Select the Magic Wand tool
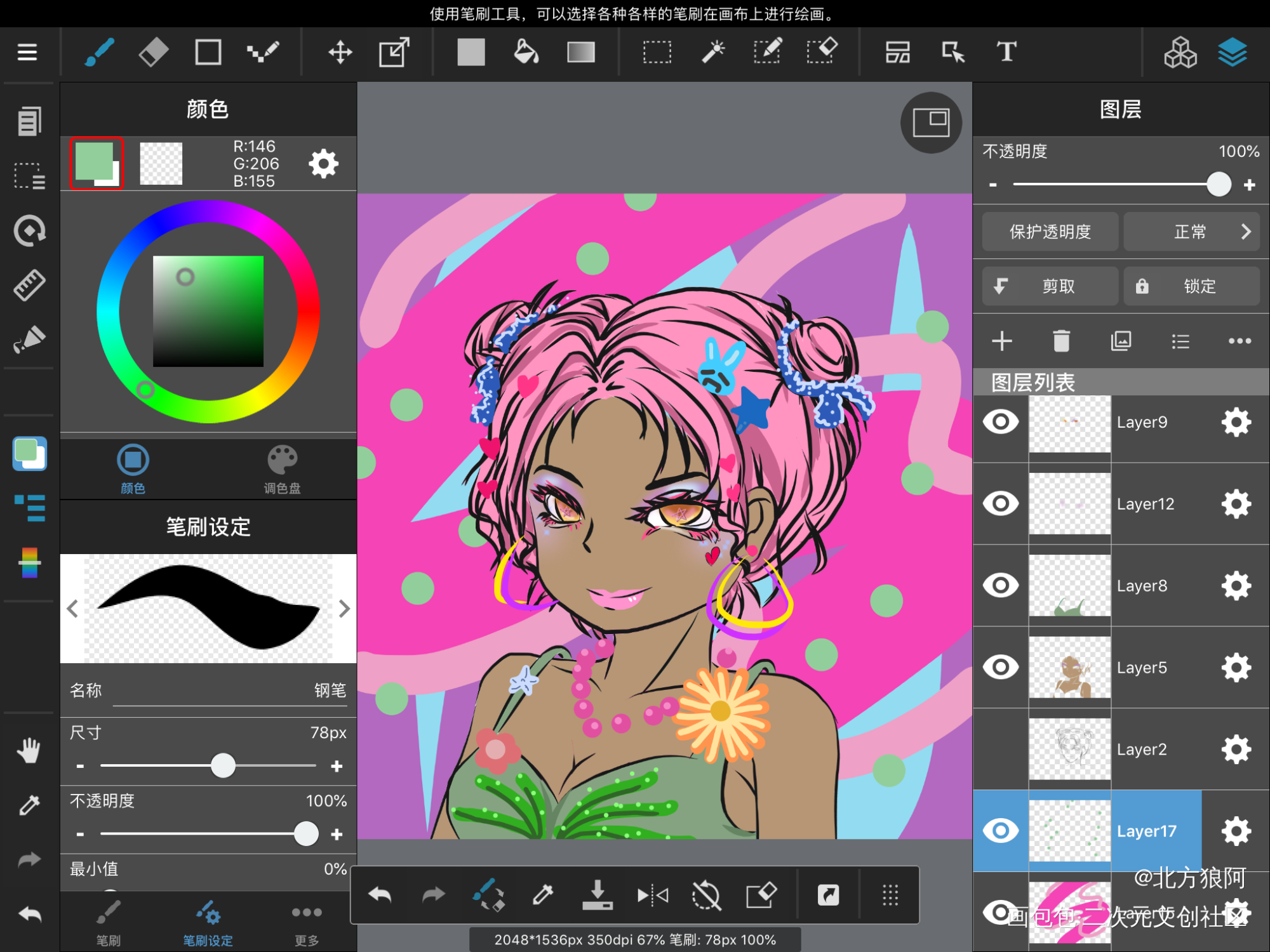1270x952 pixels. click(713, 52)
